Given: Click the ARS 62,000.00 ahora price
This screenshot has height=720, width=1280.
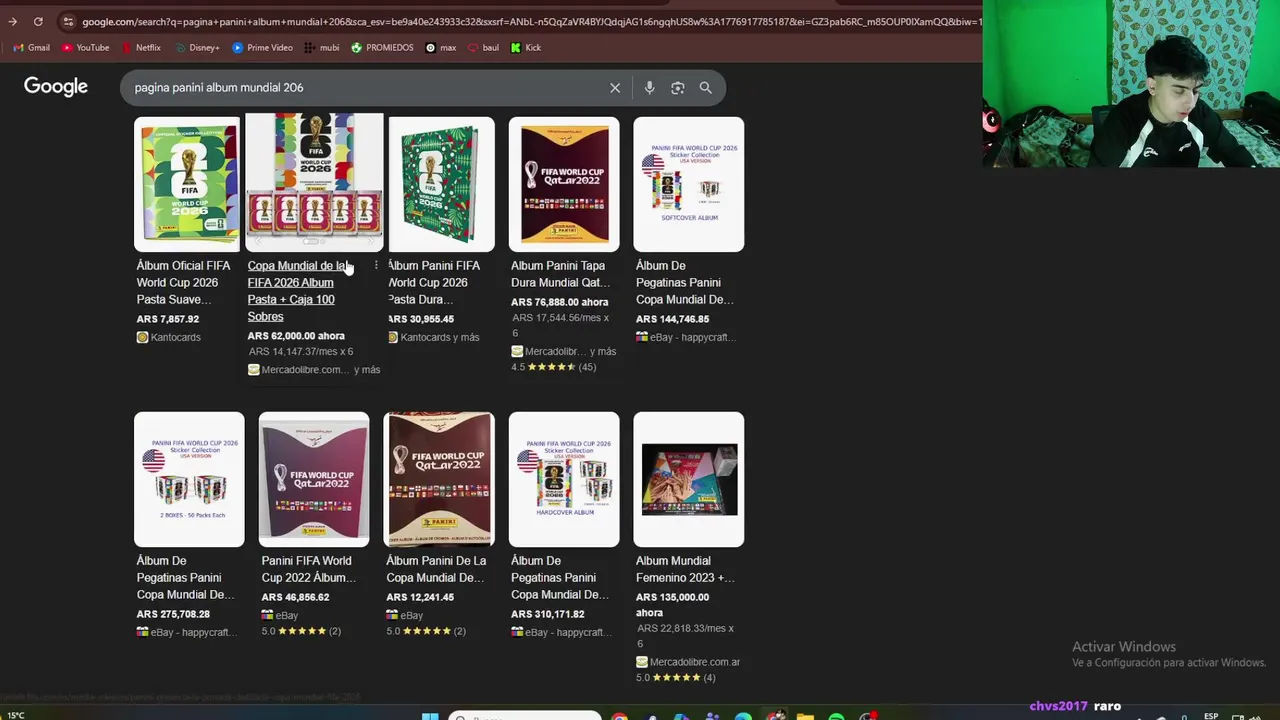Looking at the screenshot, I should (x=296, y=336).
